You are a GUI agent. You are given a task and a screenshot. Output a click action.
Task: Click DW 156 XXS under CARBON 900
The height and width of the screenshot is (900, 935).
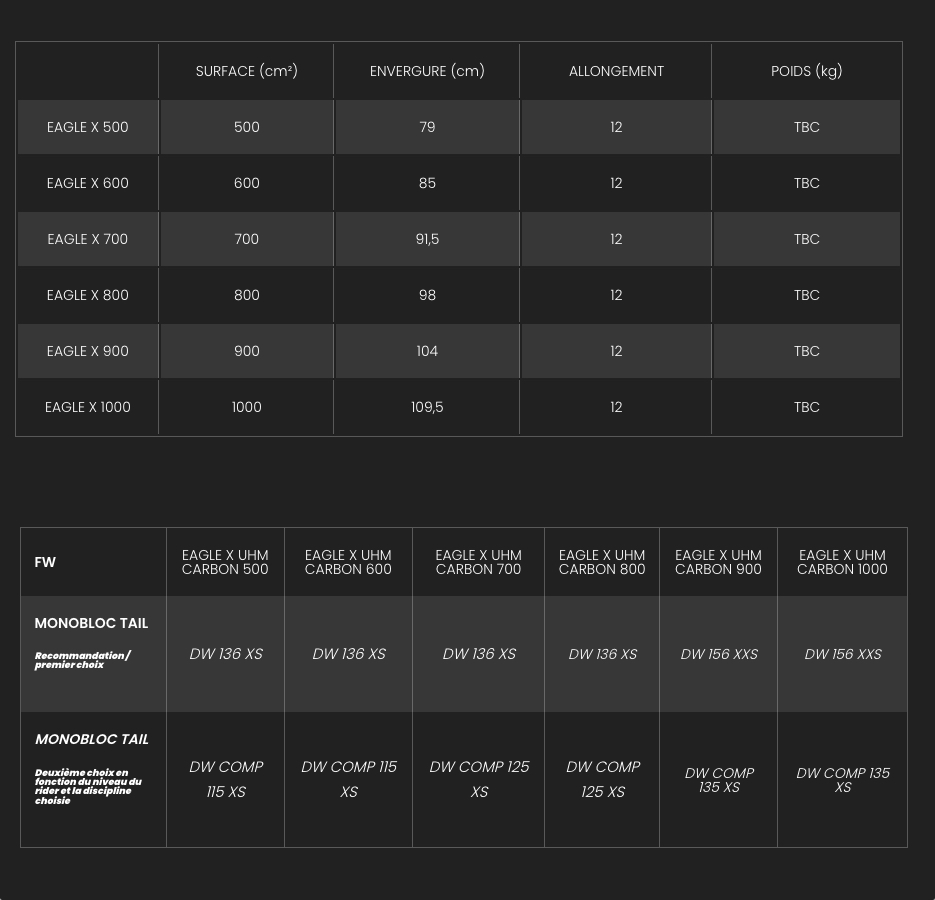(719, 654)
